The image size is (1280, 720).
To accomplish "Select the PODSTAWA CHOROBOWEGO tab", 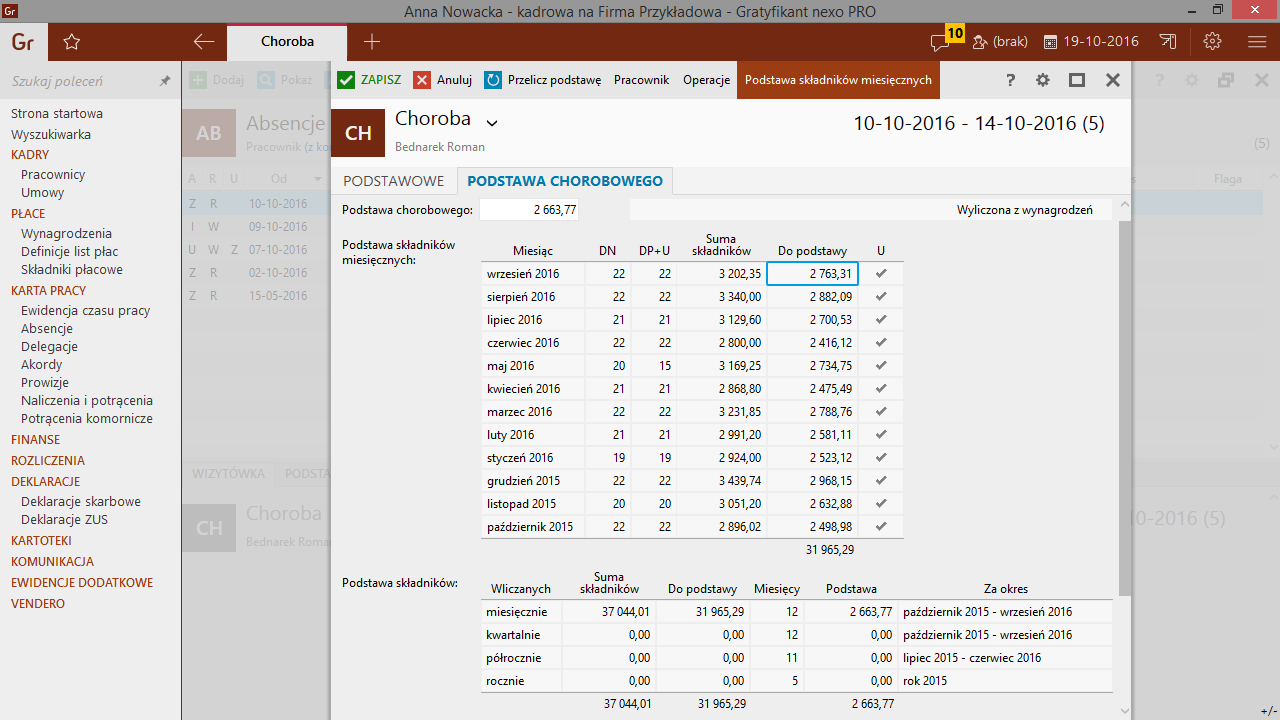I will 565,181.
